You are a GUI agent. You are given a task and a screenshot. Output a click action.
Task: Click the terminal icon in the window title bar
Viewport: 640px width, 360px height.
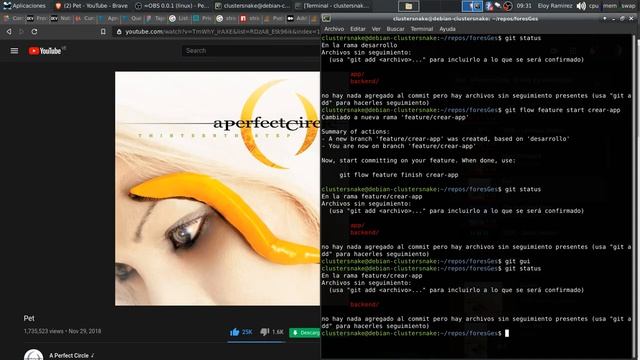327,19
